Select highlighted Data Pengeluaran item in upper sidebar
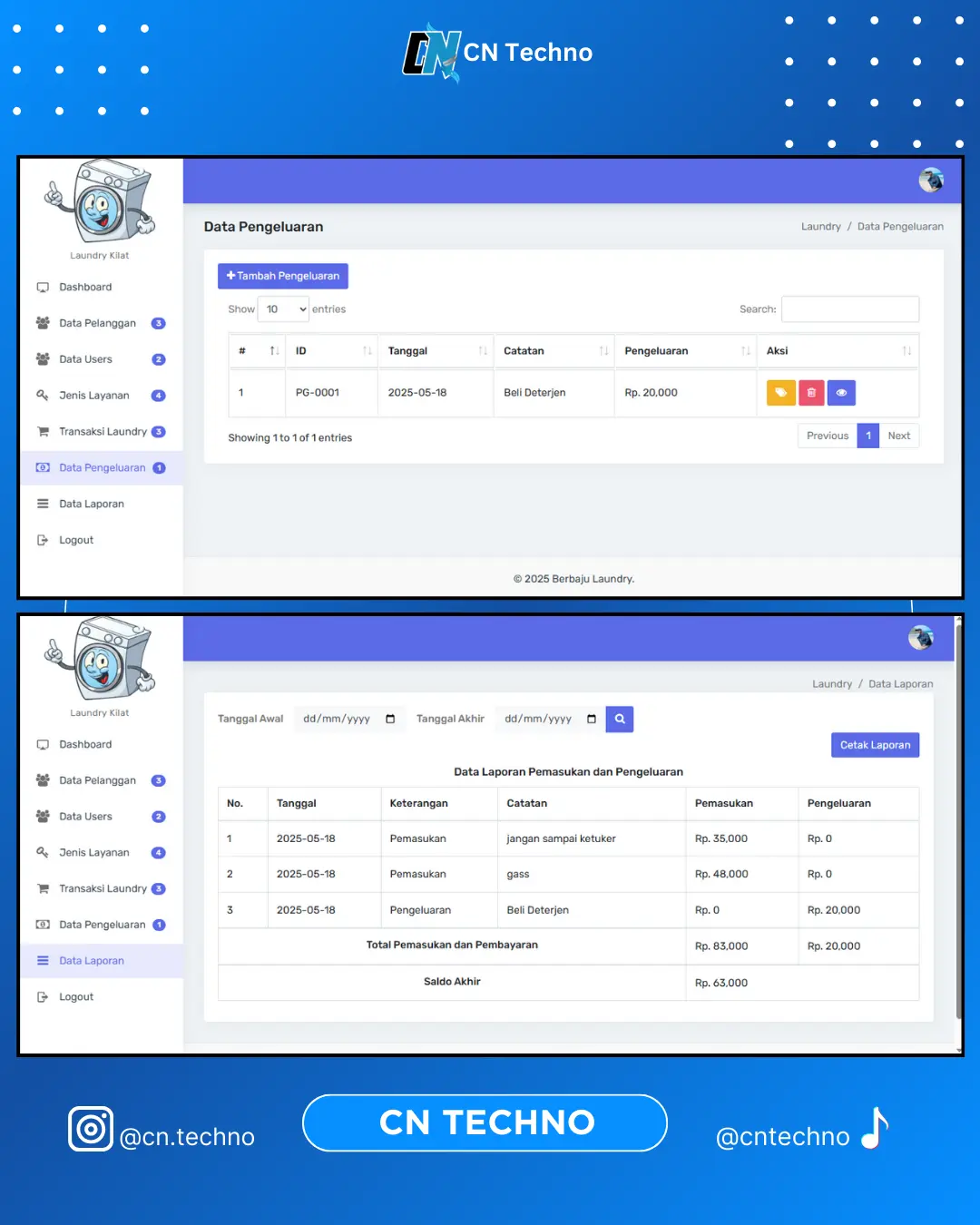The height and width of the screenshot is (1225, 980). pos(102,468)
